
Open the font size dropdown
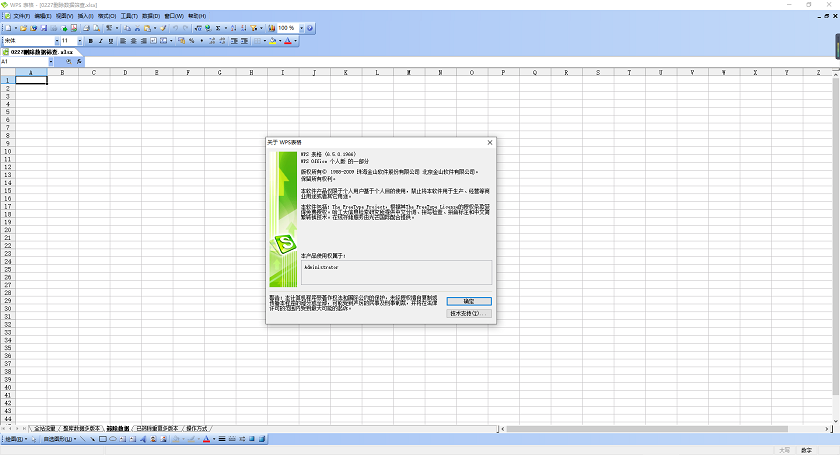[80, 41]
